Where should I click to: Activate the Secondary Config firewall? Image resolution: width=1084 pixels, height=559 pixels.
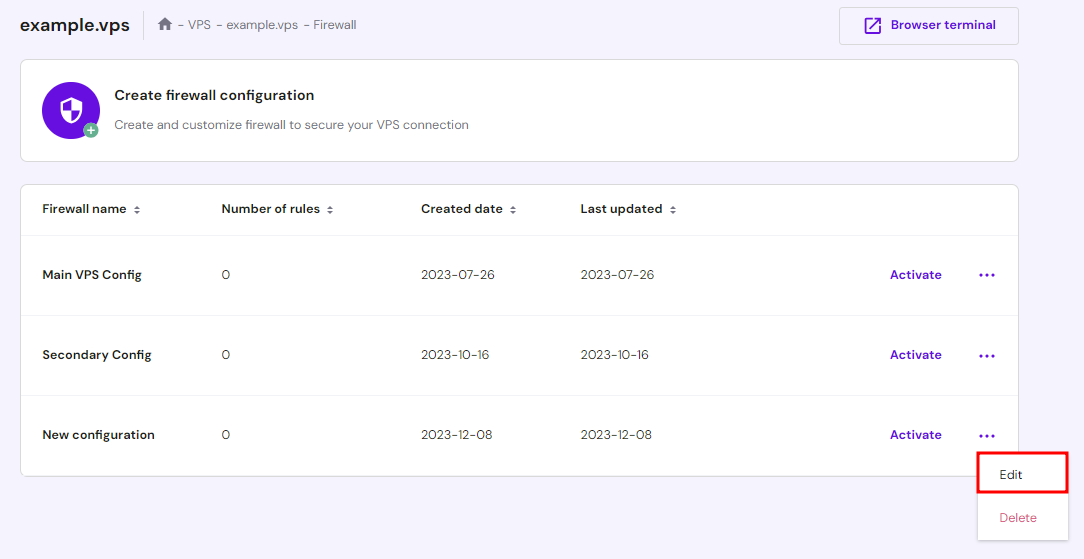(915, 355)
